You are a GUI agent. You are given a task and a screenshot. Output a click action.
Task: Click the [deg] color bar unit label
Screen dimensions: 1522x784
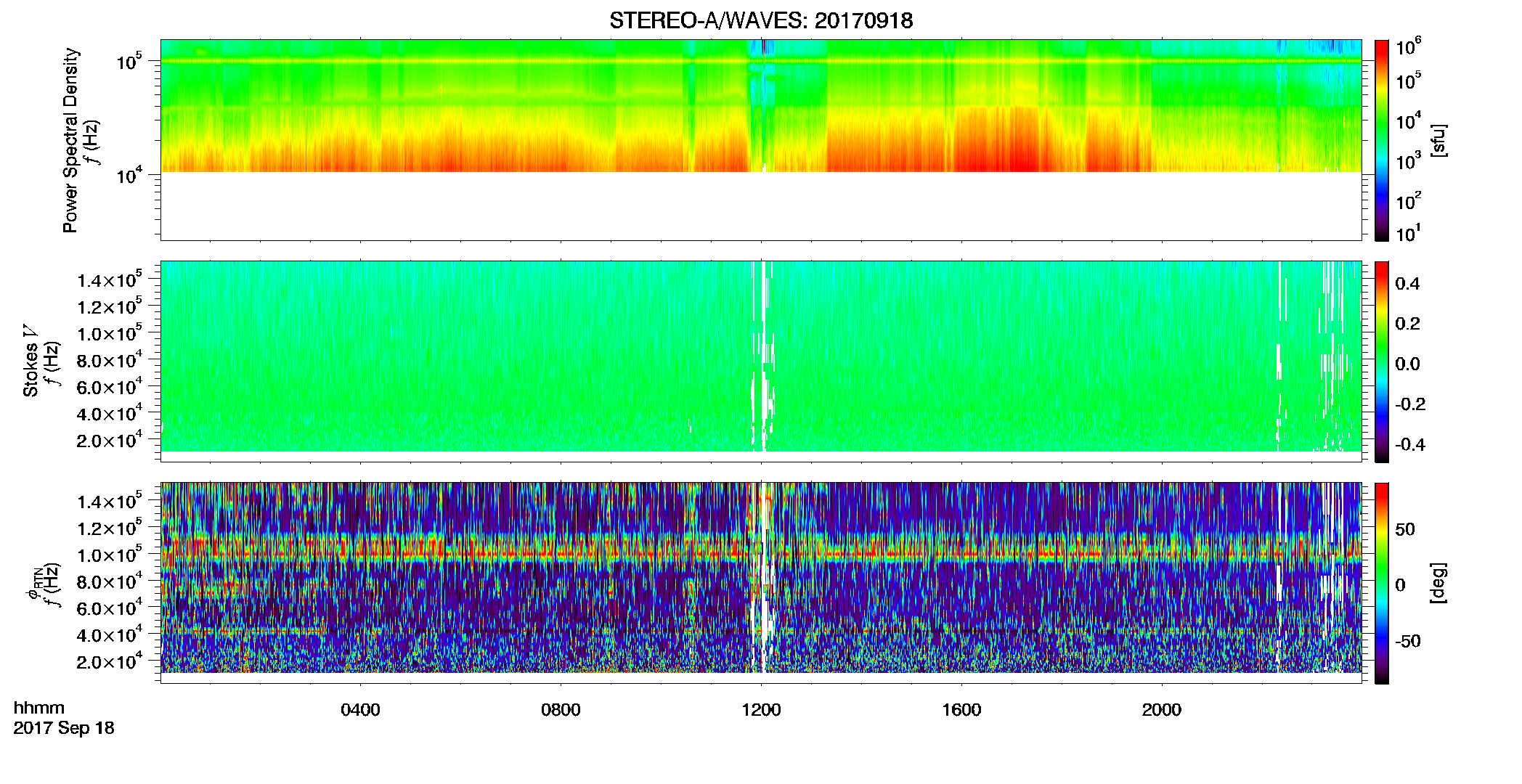[x=1438, y=583]
